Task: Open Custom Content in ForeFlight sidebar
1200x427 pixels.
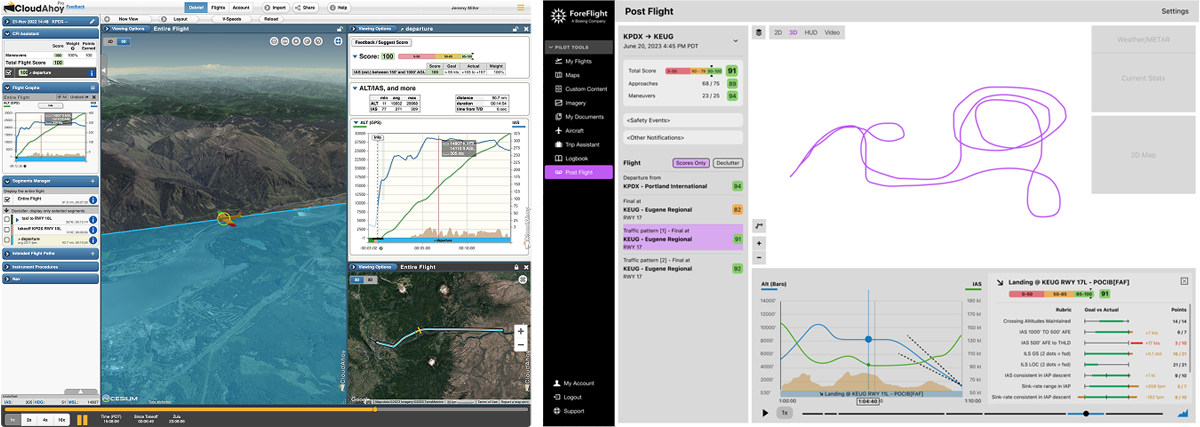Action: point(579,89)
